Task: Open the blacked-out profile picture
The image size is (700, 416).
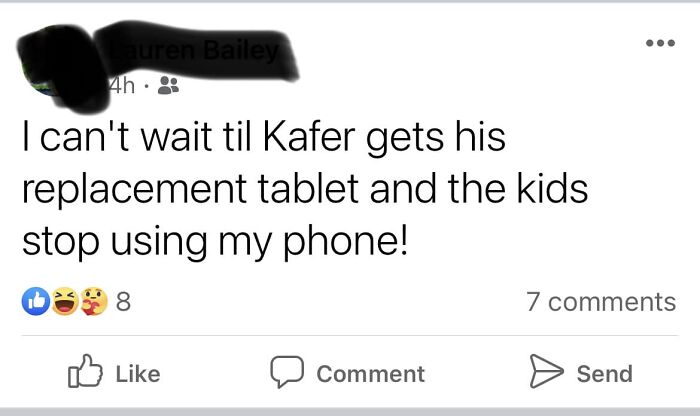Action: tap(60, 67)
